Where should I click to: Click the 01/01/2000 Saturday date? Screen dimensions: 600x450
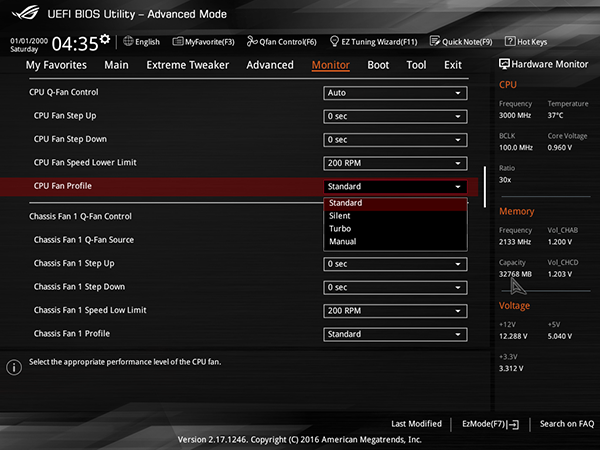pos(29,45)
